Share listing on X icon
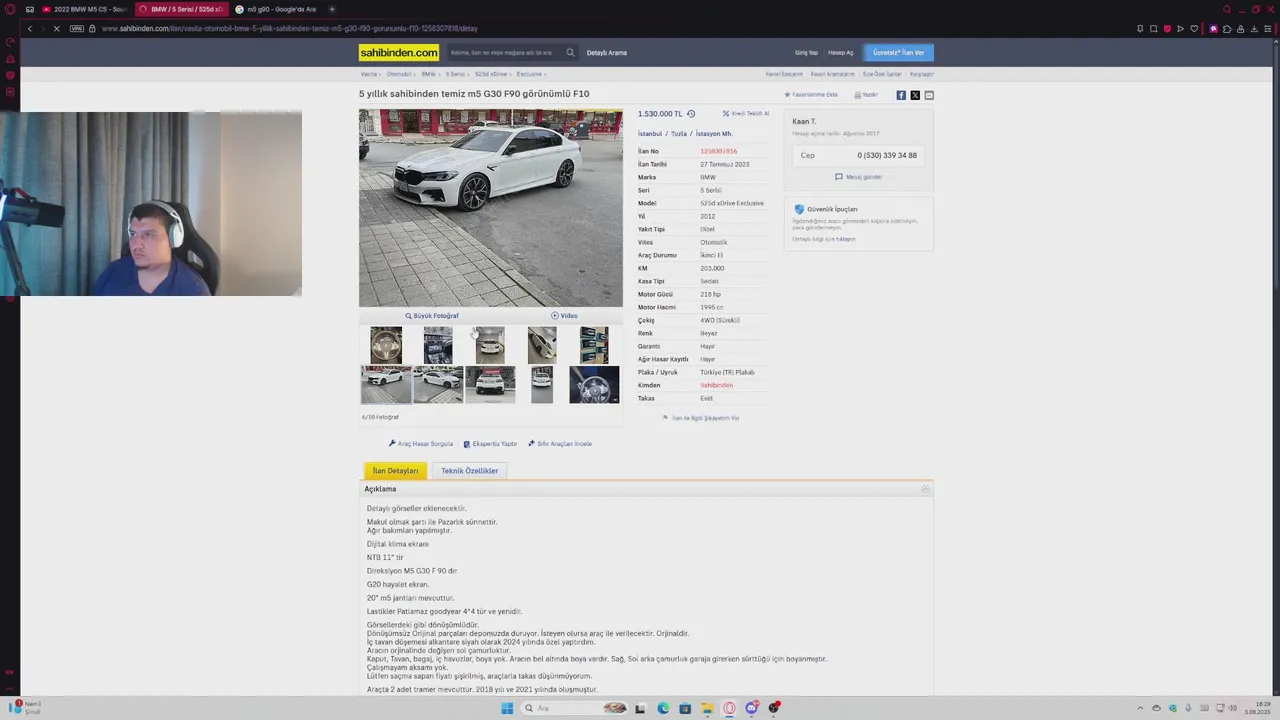This screenshot has width=1280, height=720. pos(915,95)
